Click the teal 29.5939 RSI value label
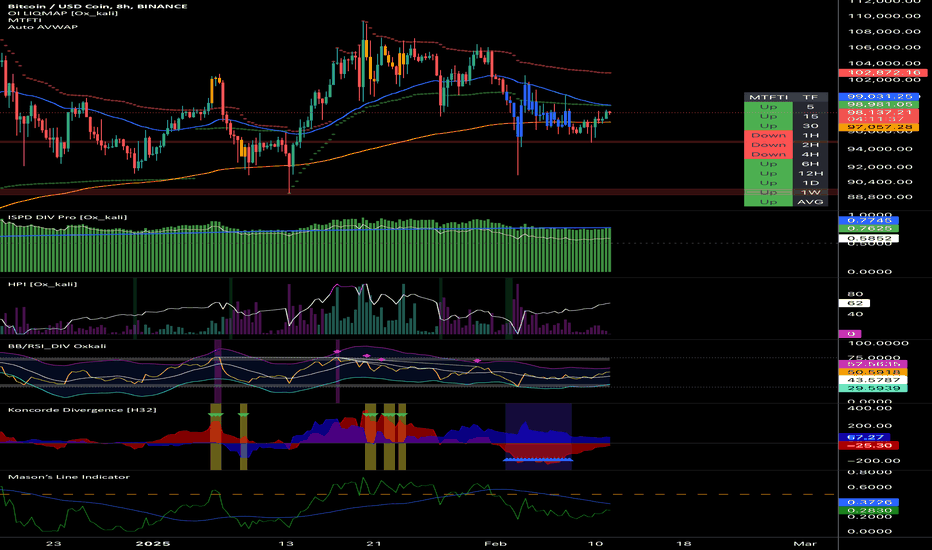This screenshot has height=550, width=932. point(873,388)
